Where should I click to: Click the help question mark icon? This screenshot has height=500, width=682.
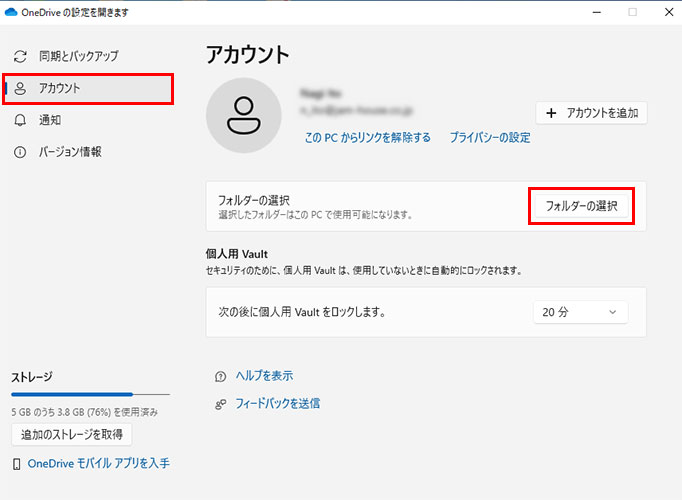(220, 376)
